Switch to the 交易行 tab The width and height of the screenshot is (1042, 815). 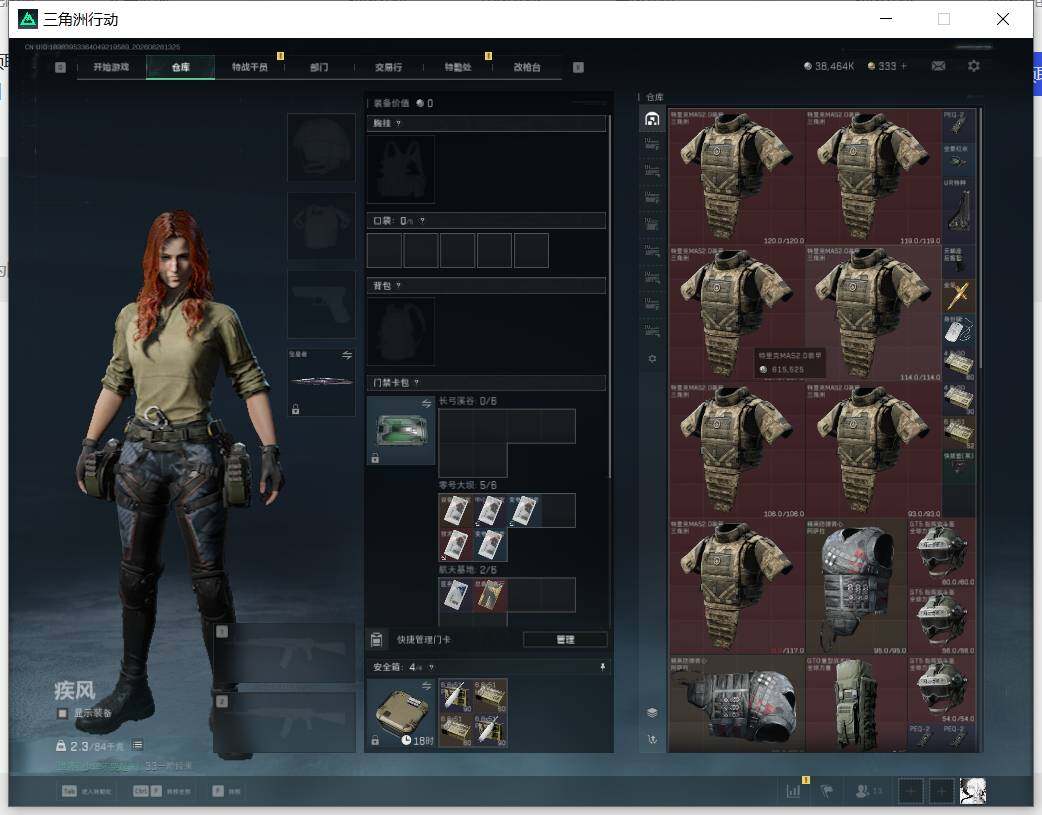(x=388, y=67)
